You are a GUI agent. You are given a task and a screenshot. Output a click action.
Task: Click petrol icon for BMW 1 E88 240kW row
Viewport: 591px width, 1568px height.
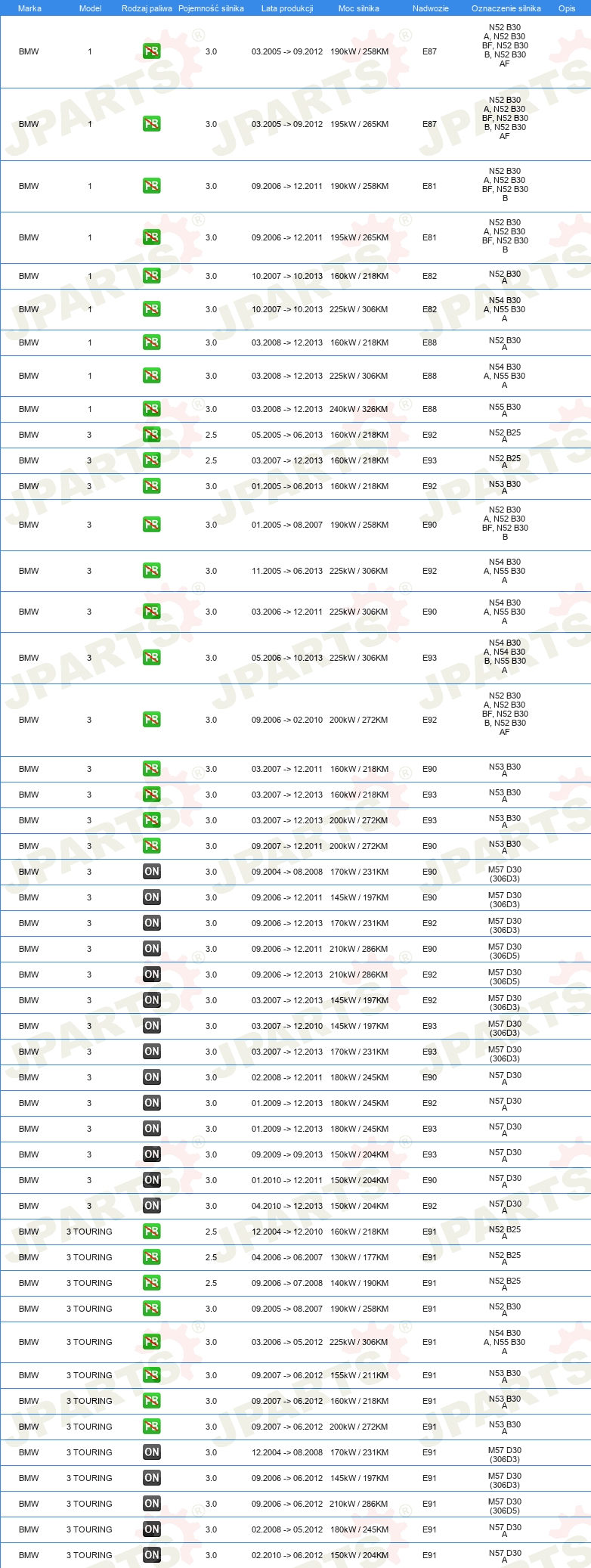click(151, 409)
